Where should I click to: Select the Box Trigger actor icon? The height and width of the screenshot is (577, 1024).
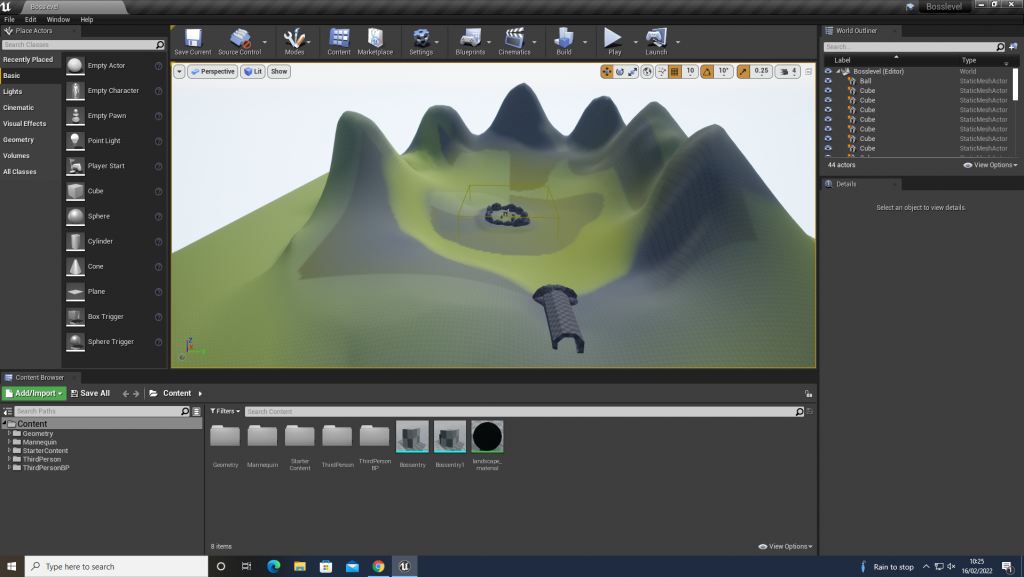tap(75, 317)
